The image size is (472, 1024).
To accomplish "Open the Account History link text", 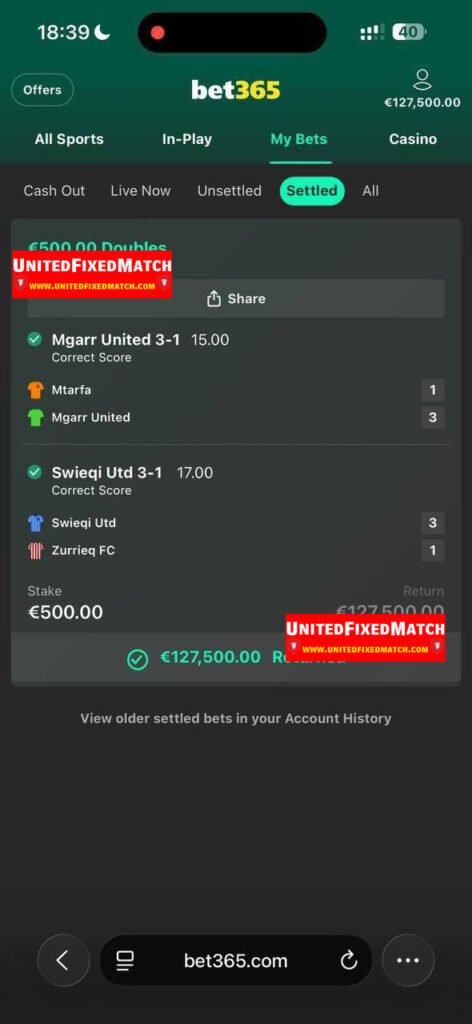I will pos(336,718).
